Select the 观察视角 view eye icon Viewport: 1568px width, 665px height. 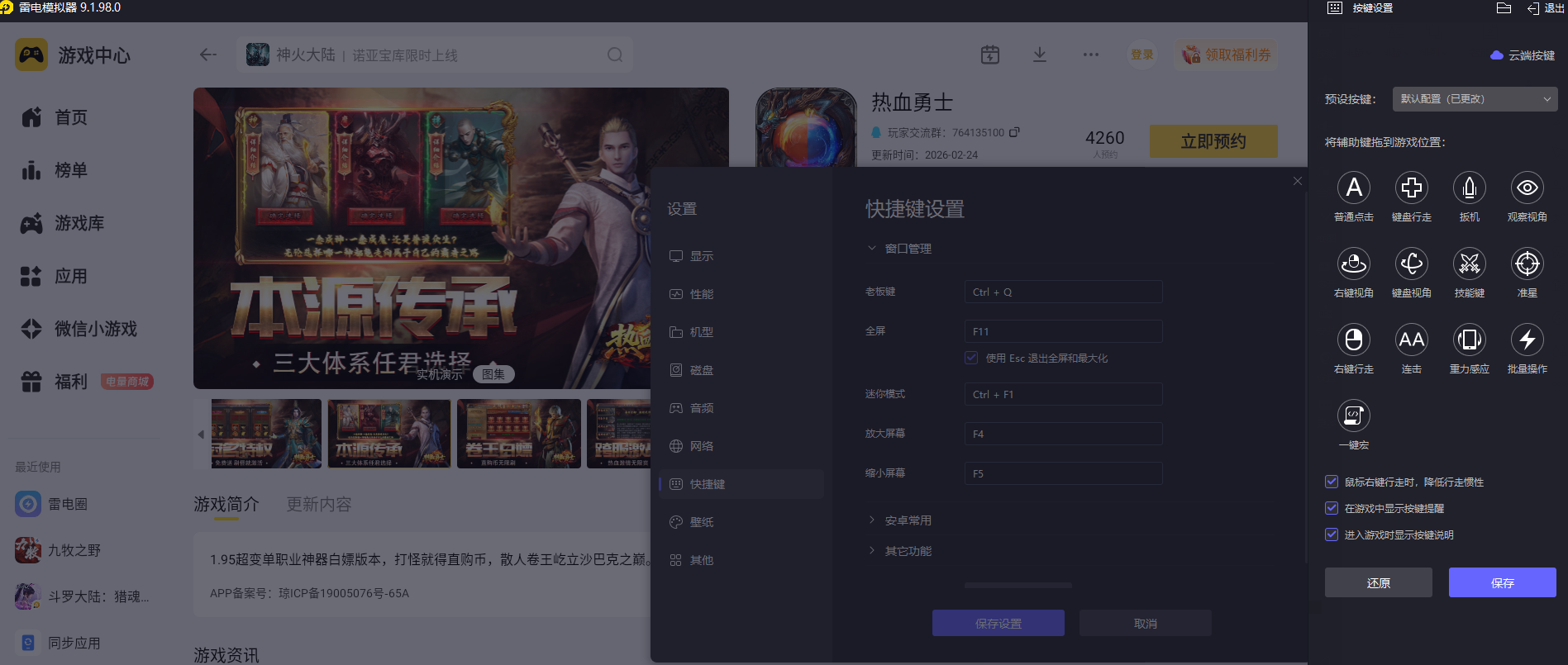point(1527,188)
